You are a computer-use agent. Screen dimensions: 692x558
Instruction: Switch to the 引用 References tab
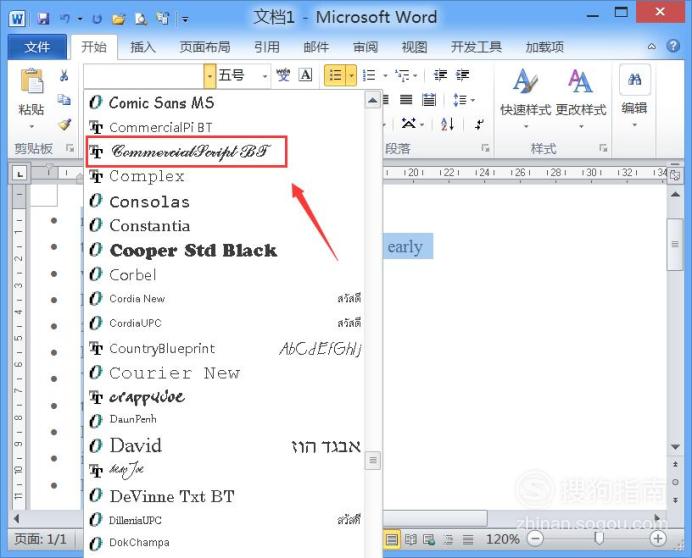[267, 47]
